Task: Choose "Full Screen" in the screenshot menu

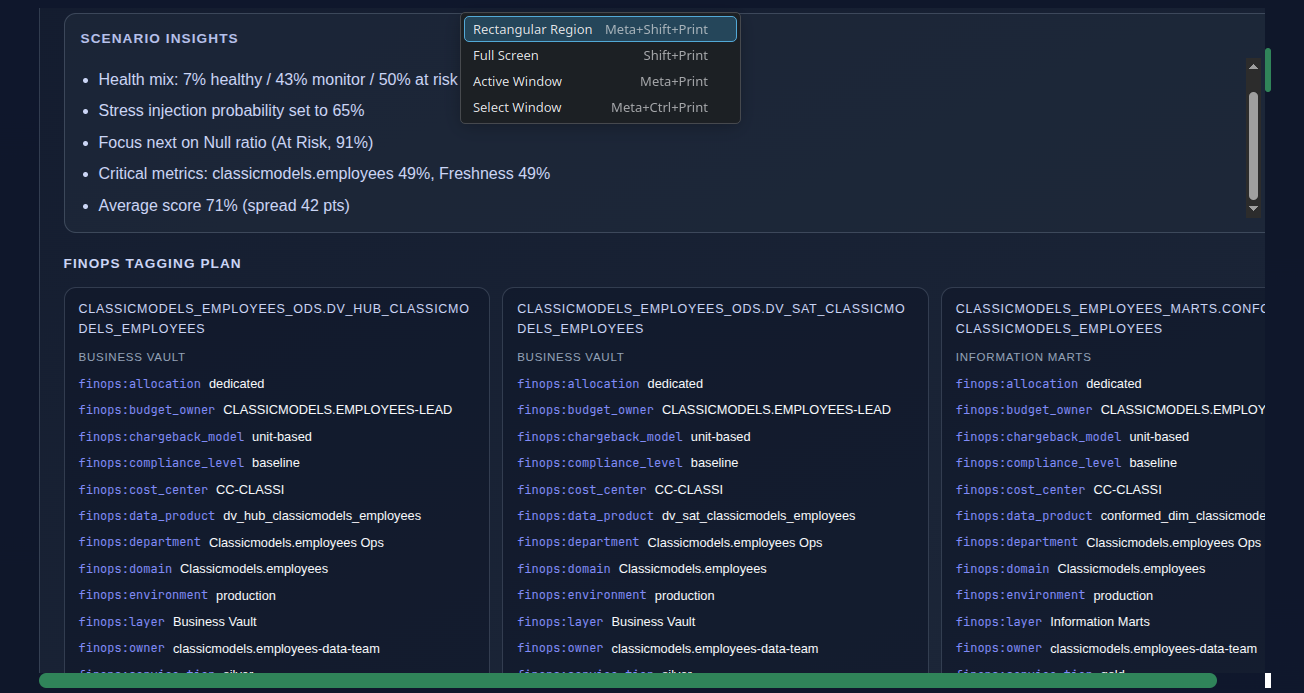Action: [x=505, y=55]
